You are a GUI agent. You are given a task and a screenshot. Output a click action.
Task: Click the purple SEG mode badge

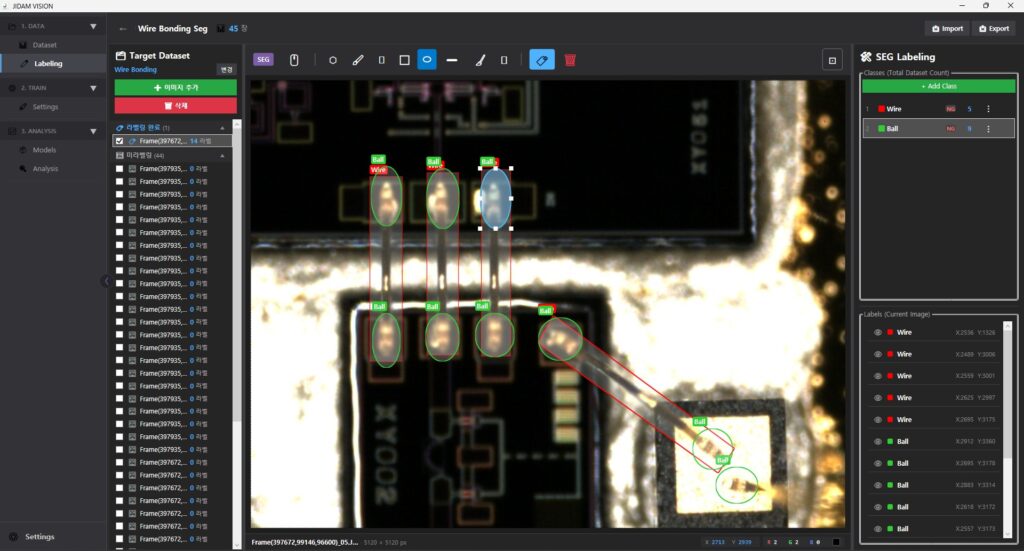pos(263,59)
